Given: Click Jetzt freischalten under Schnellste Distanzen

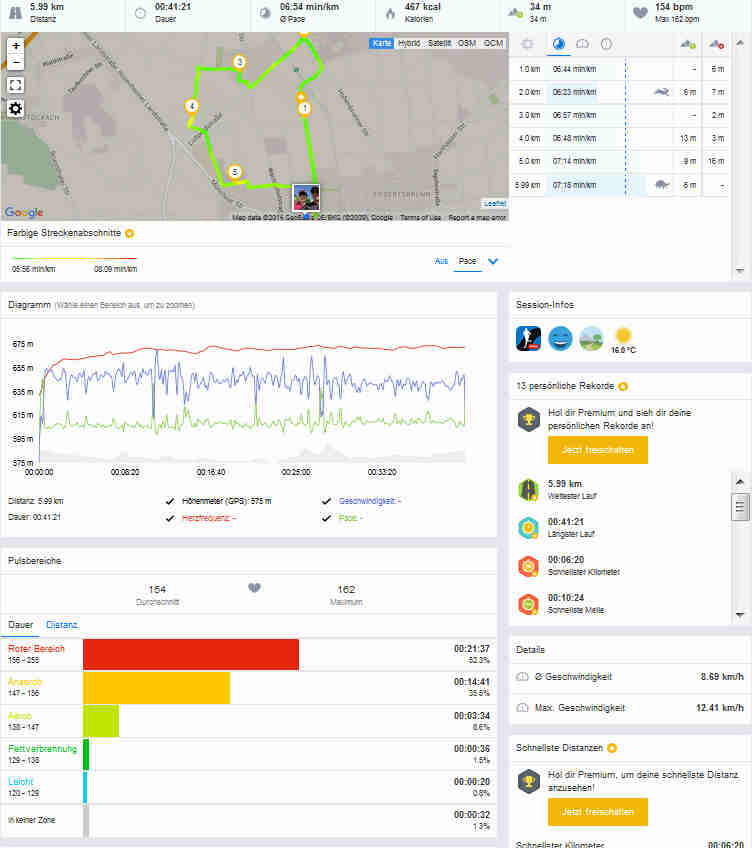Looking at the screenshot, I should [597, 811].
